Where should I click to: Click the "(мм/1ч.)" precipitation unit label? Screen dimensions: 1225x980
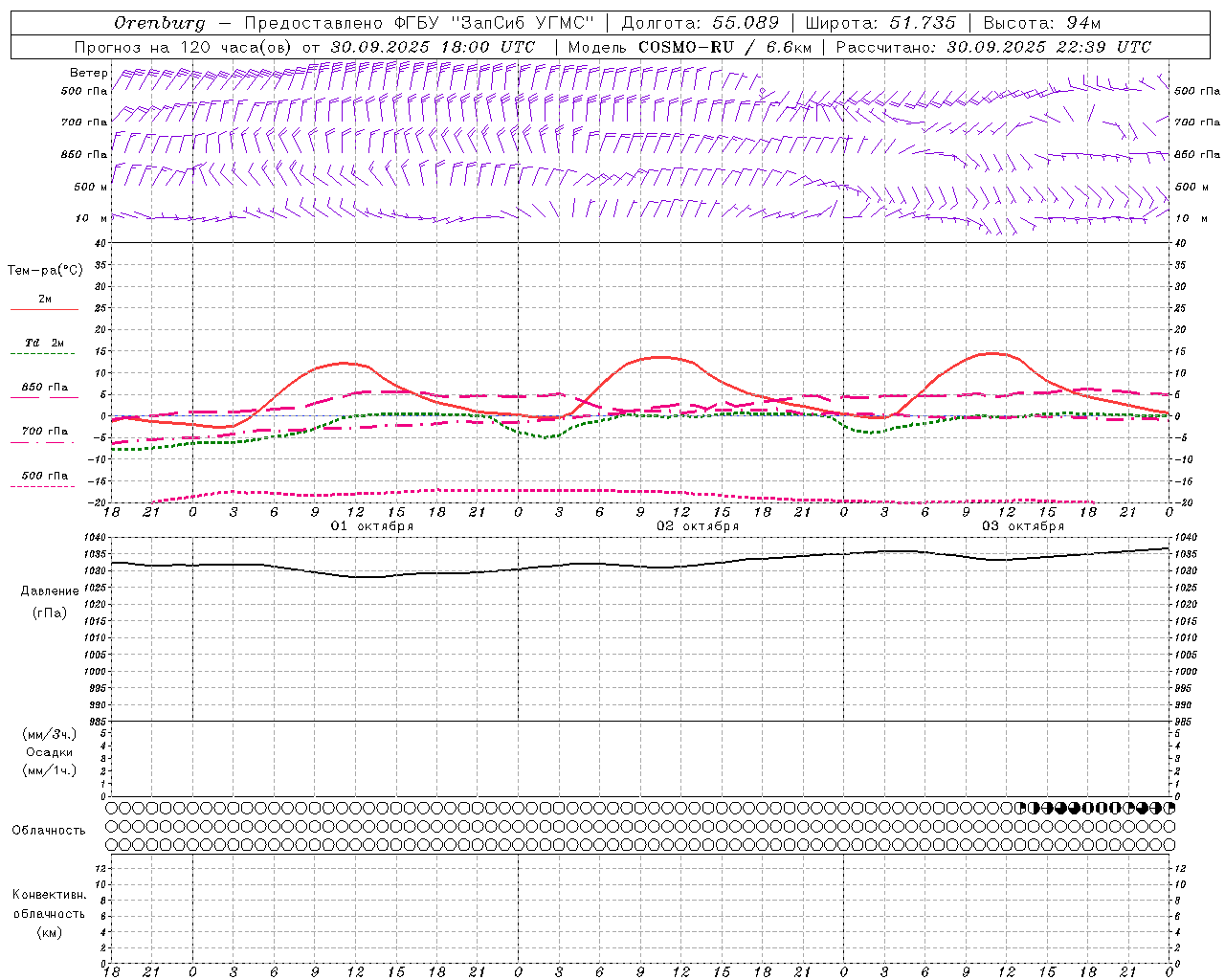click(50, 770)
